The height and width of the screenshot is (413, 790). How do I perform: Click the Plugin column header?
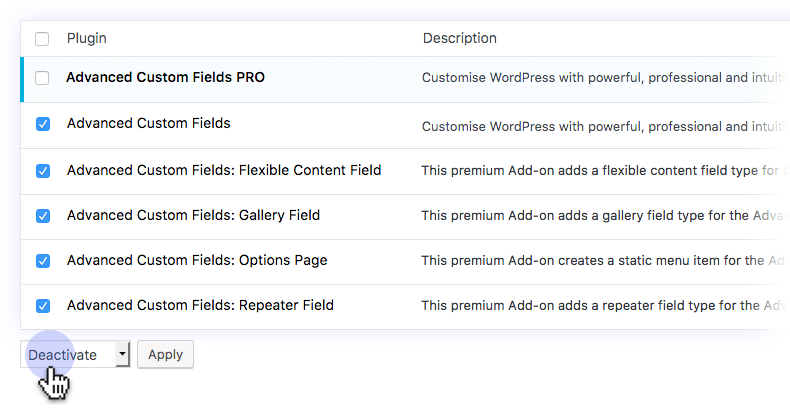click(x=87, y=39)
